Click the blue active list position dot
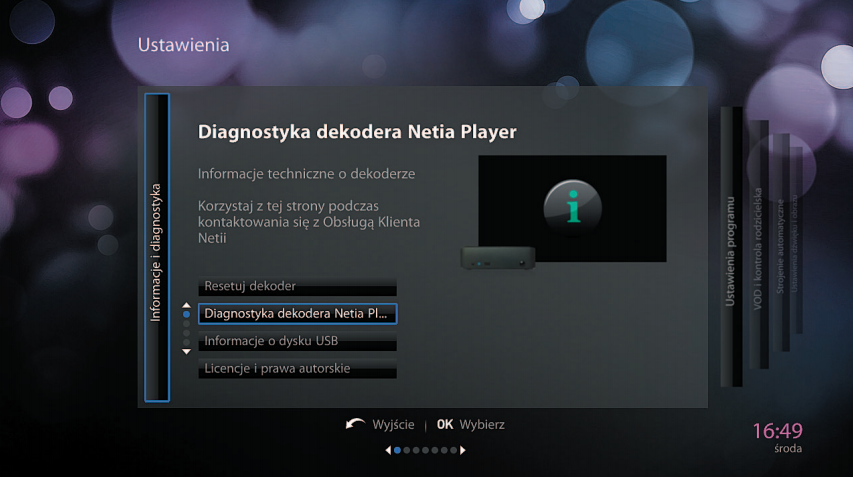Image resolution: width=854 pixels, height=477 pixels. 186,315
